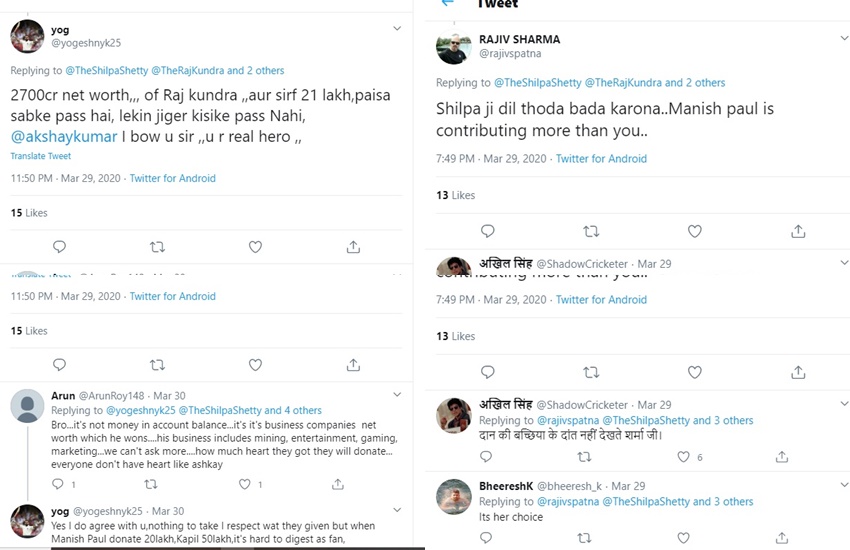This screenshot has width=850, height=550.
Task: Go back using the Tweet header arrow
Action: 447,4
